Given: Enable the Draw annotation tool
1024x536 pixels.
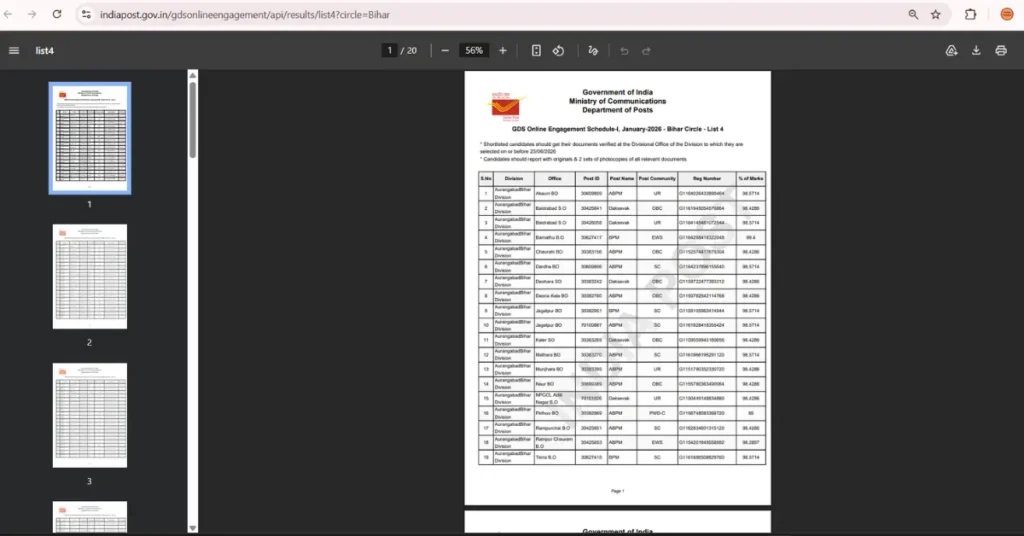Looking at the screenshot, I should click(593, 50).
